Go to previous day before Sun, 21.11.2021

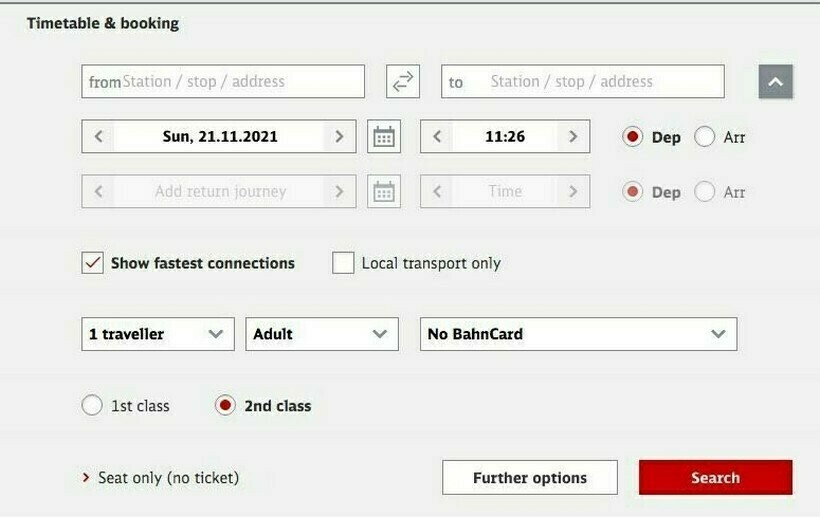pos(98,137)
